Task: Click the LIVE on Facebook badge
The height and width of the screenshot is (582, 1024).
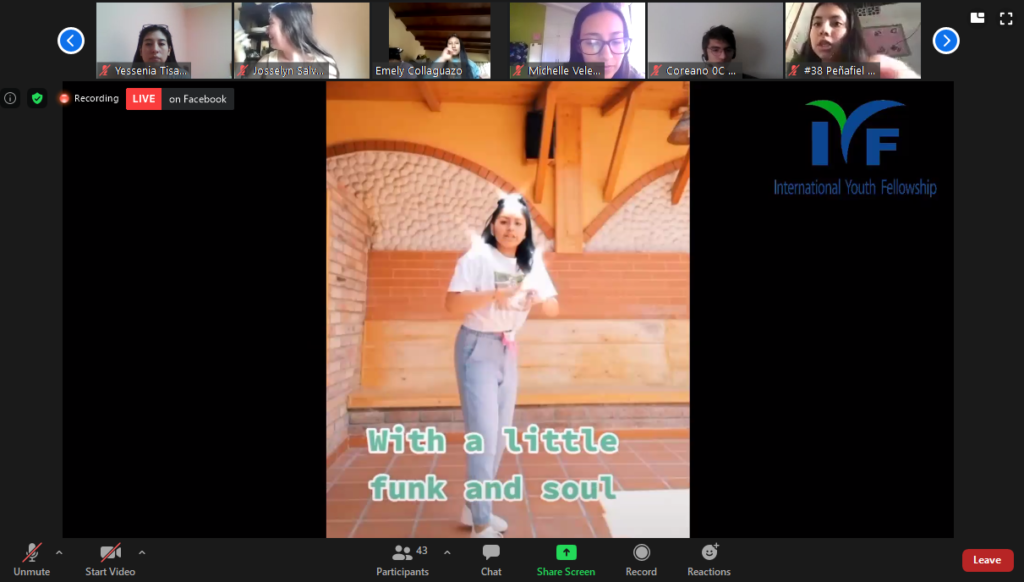Action: [180, 99]
